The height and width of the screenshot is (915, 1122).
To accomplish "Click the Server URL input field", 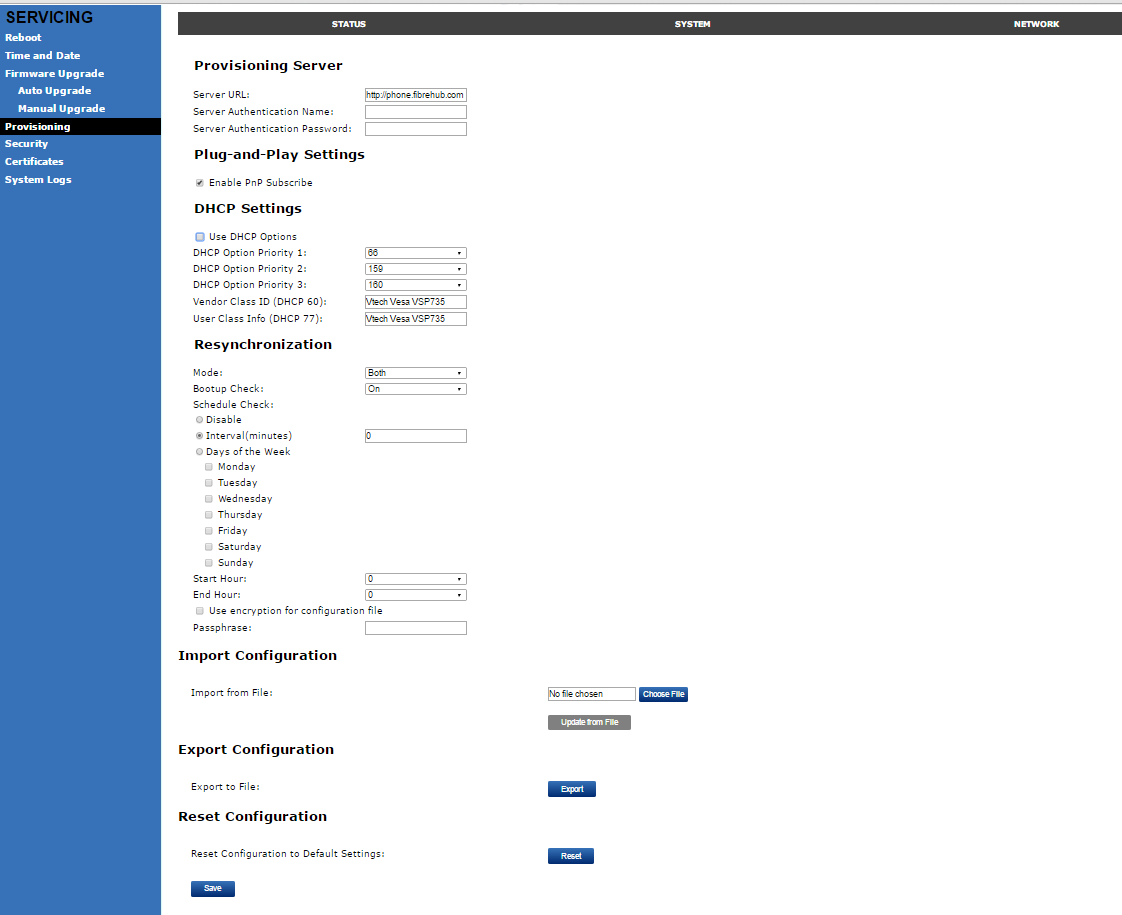I will (415, 95).
